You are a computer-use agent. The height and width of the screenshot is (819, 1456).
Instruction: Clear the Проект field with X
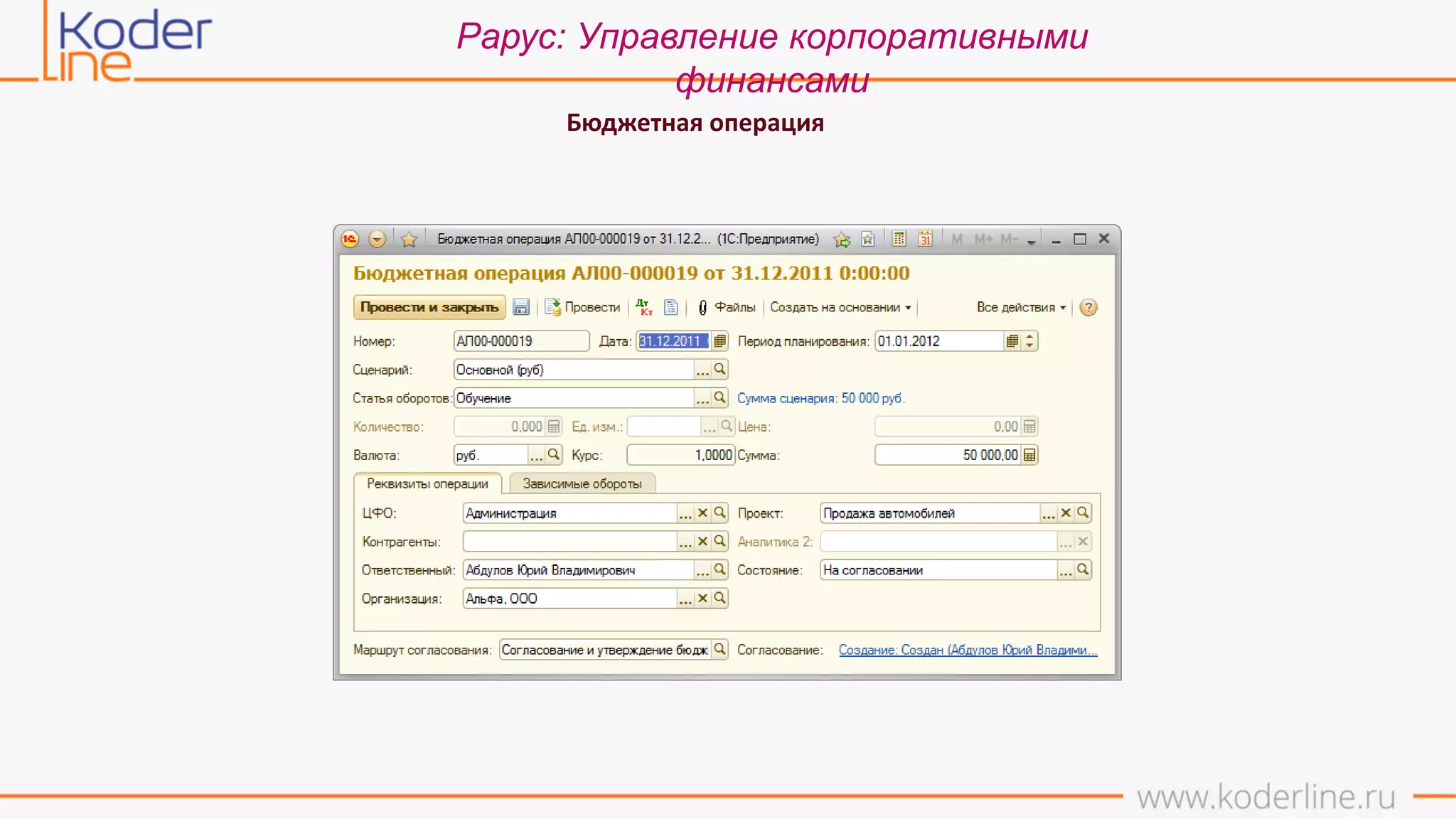click(x=1066, y=513)
